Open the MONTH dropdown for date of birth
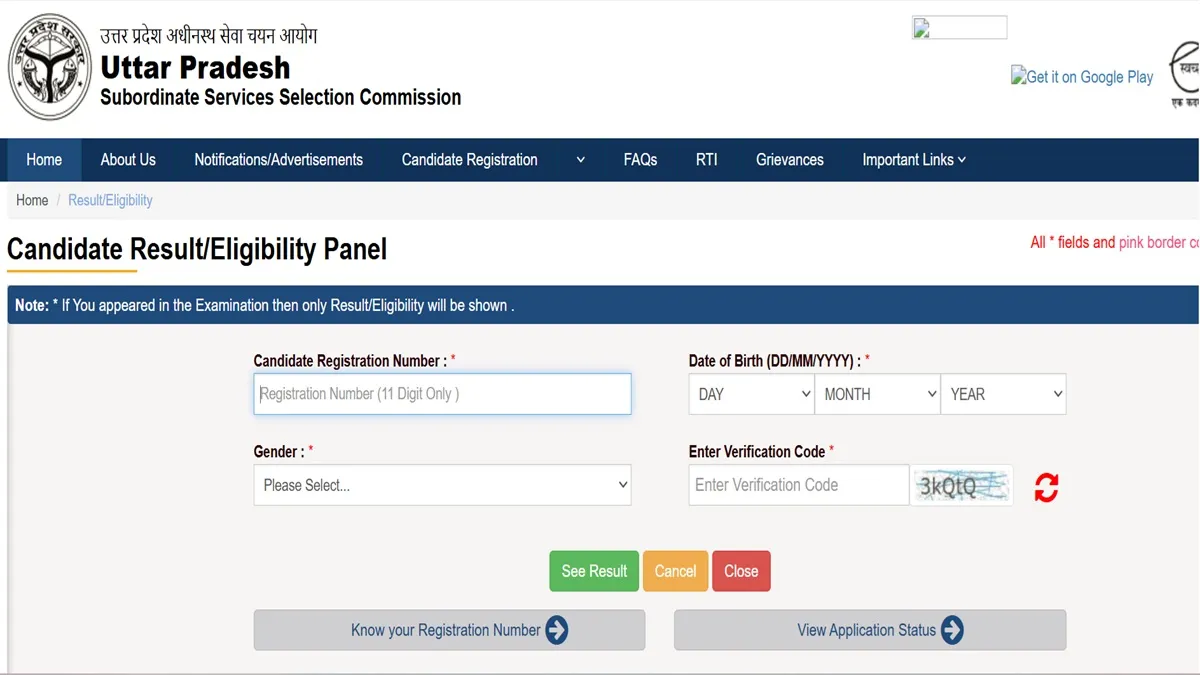Screen dimensions: 1200x675 (877, 394)
